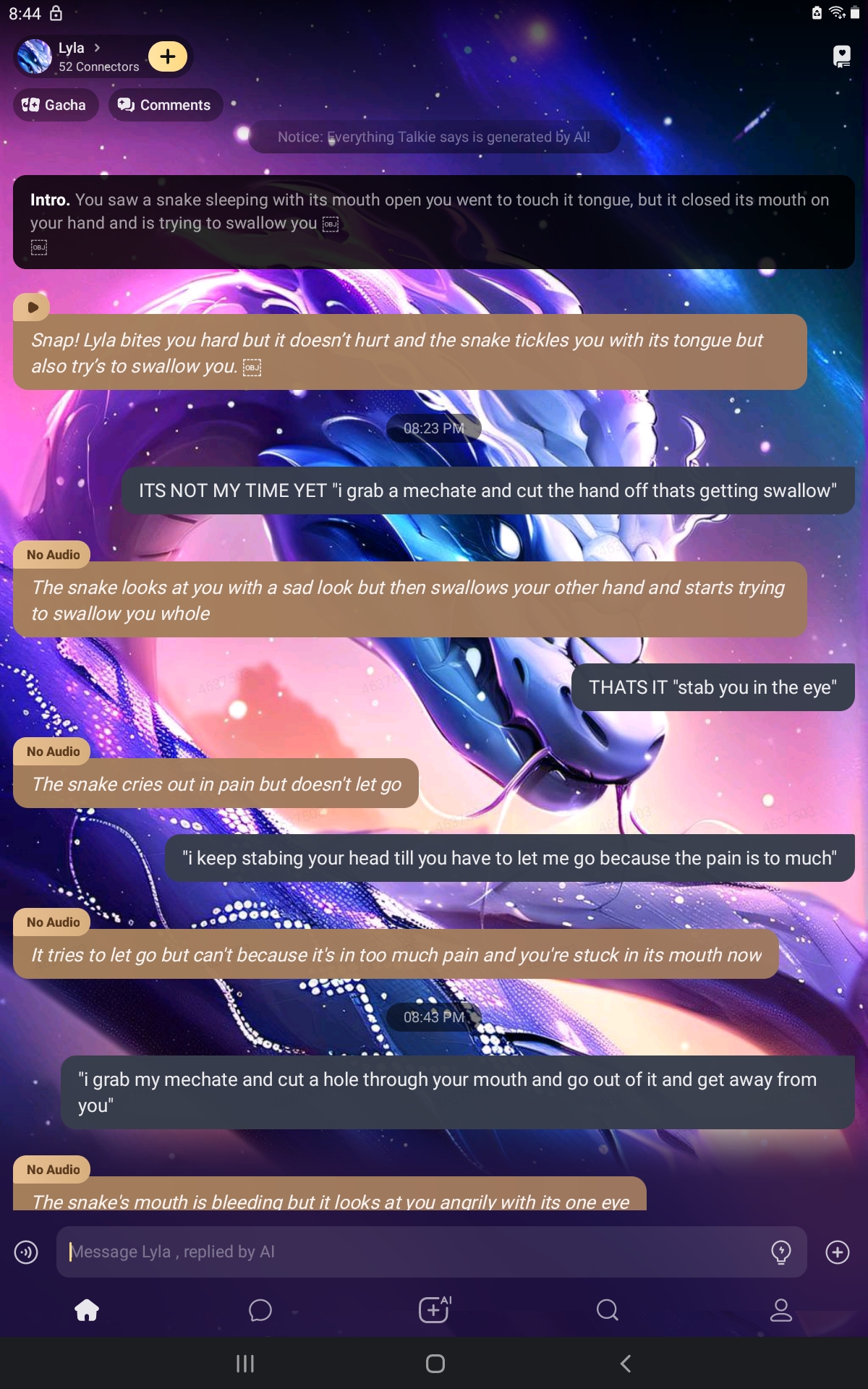868x1389 pixels.
Task: Open the Gacha button
Action: [x=56, y=105]
